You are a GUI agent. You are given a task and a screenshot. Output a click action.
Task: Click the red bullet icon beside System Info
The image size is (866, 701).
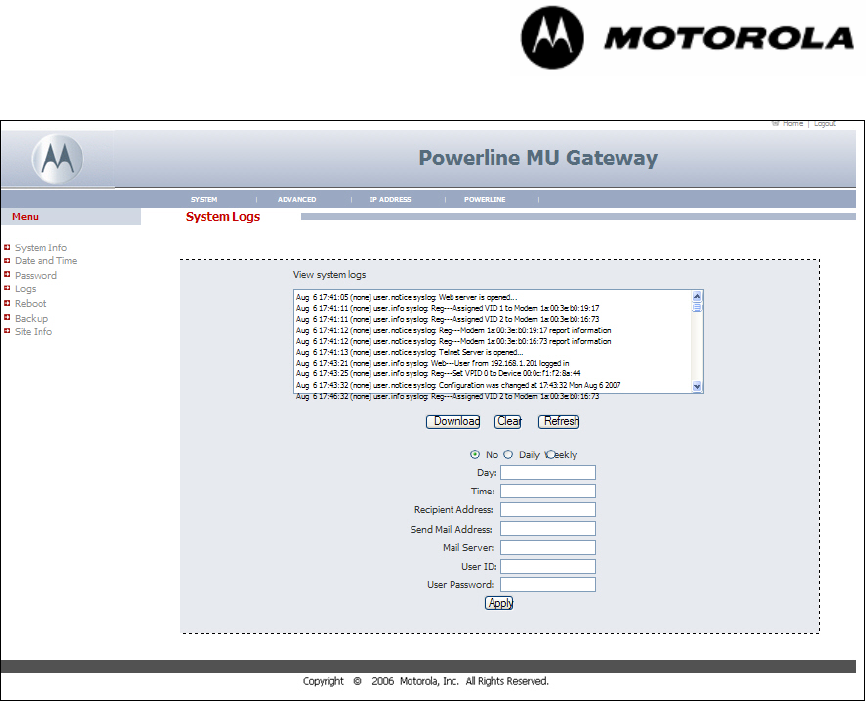7,247
